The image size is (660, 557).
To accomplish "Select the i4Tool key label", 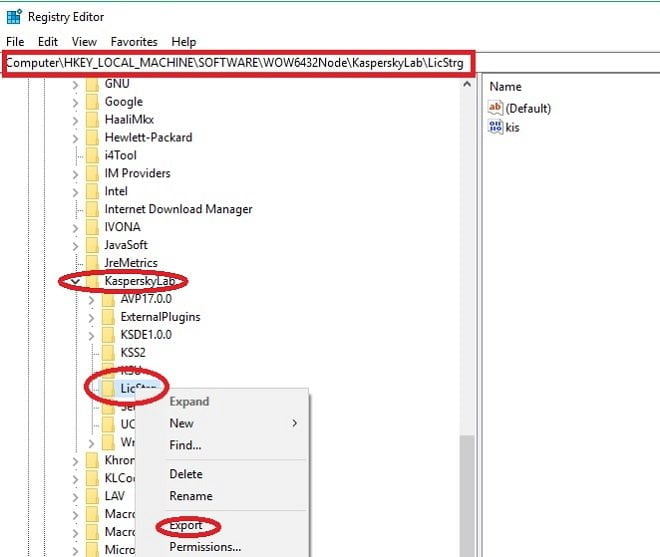I will click(120, 155).
